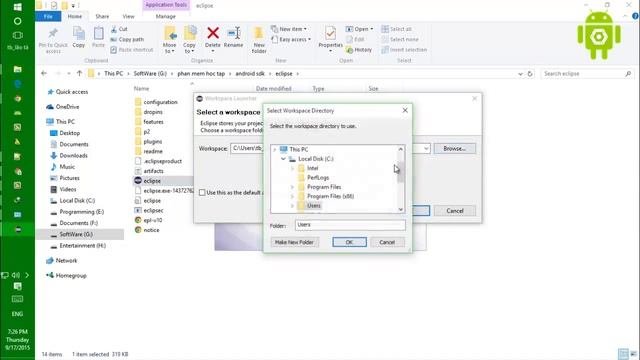Click Invert selection in ribbon
This screenshot has width=640, height=360.
pyautogui.click(x=404, y=49)
